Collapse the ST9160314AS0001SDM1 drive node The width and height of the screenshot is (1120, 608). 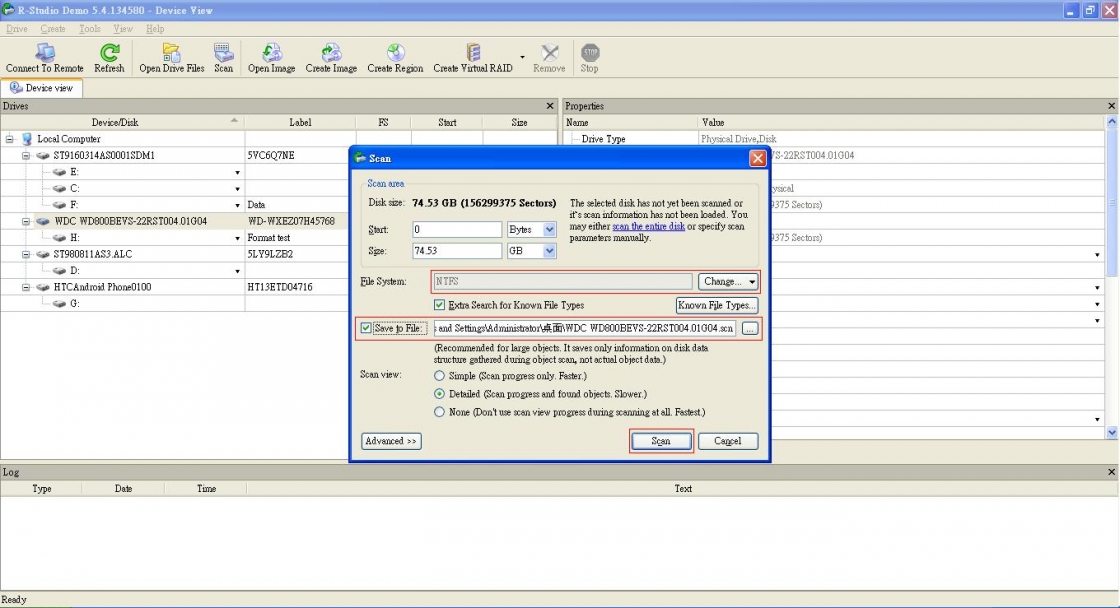pyautogui.click(x=26, y=155)
